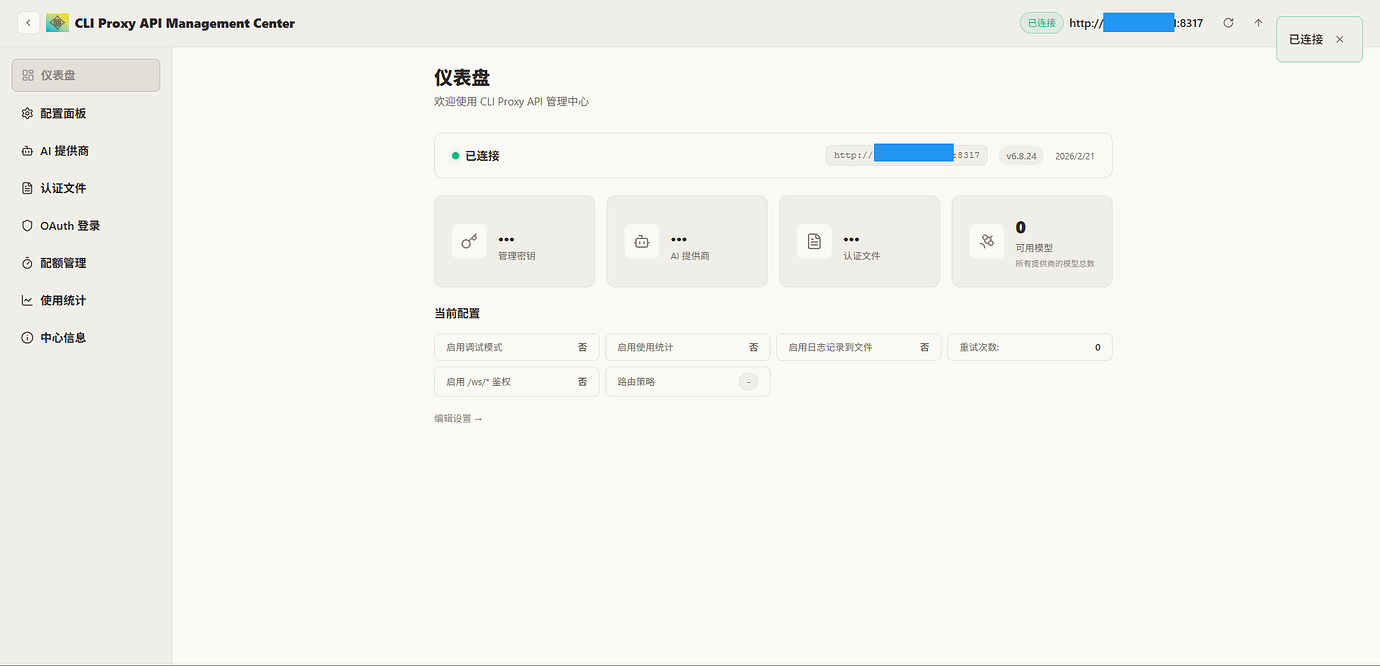Screen dimensions: 1380x666
Task: Click the key icon on the 管理密钥 card
Action: 469,241
